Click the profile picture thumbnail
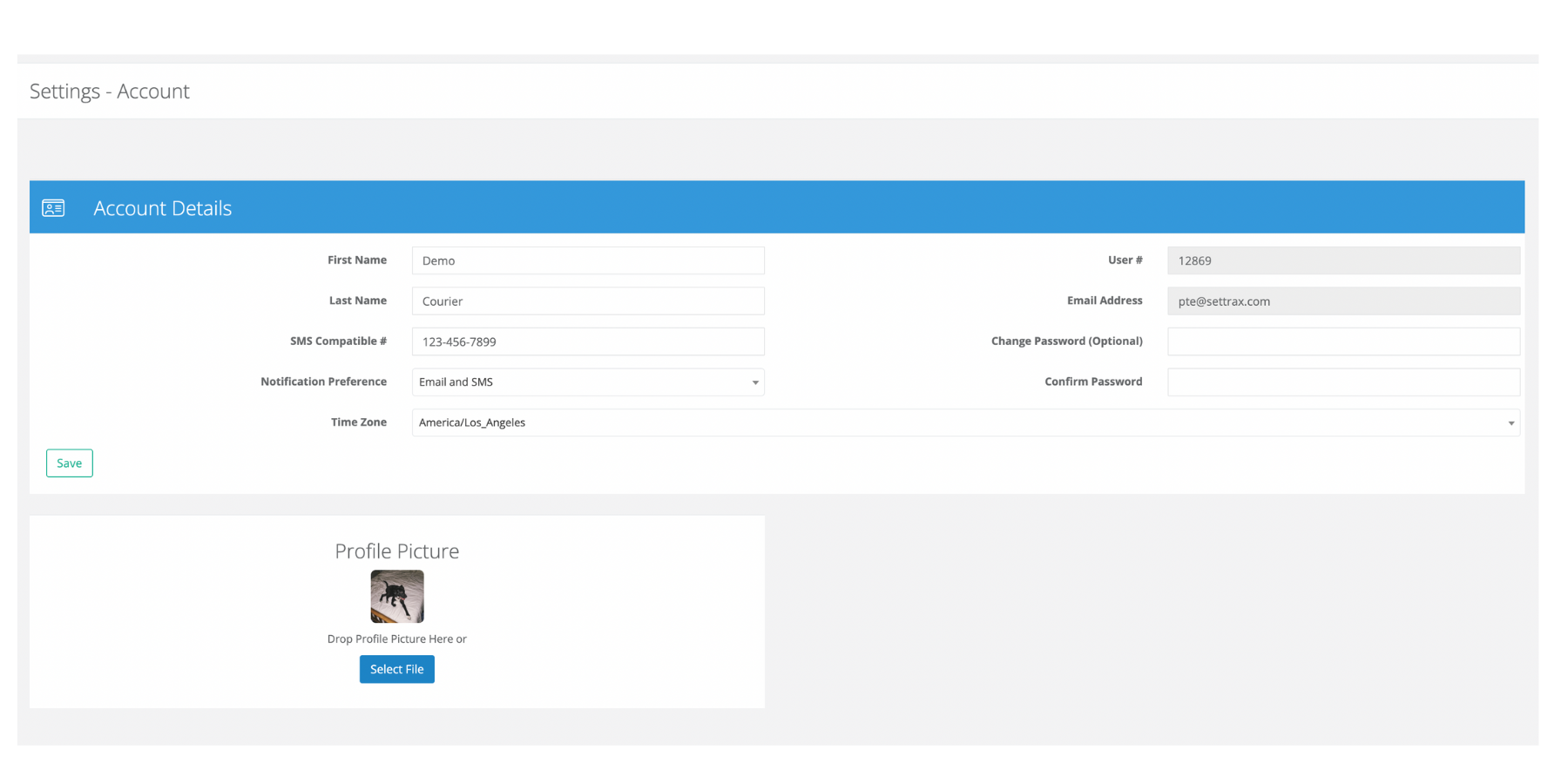 pyautogui.click(x=397, y=597)
